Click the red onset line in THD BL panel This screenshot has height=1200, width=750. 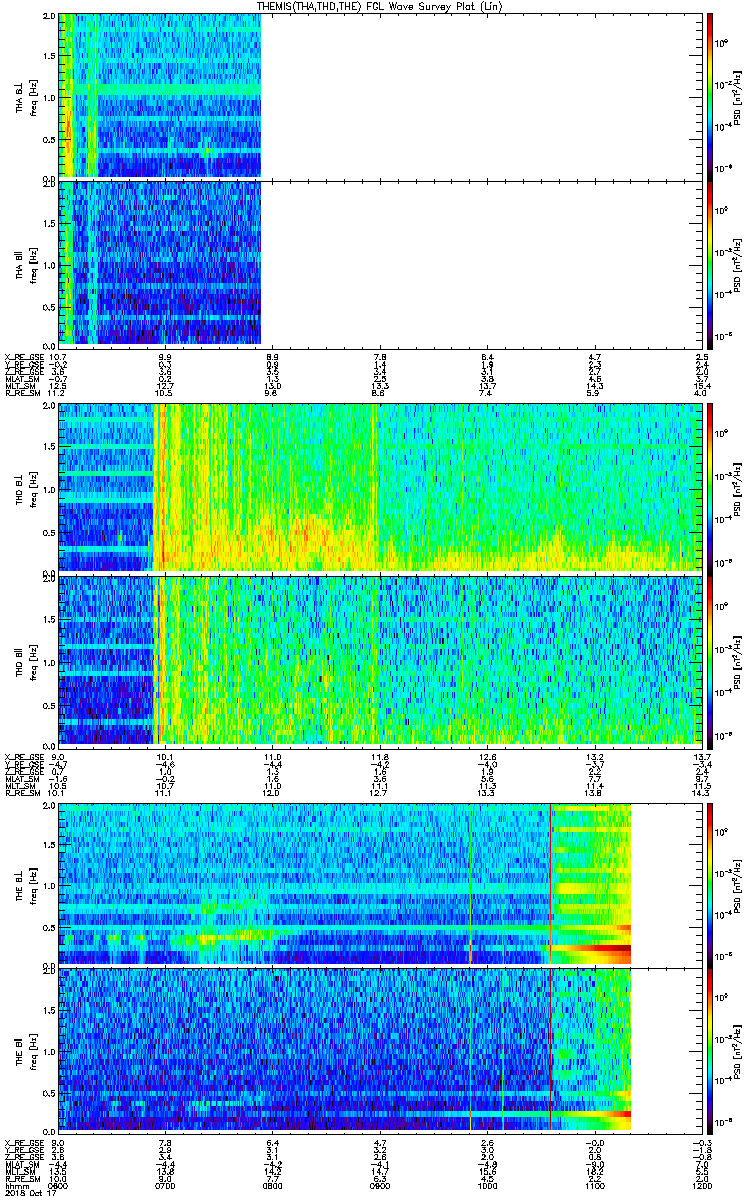[x=163, y=487]
